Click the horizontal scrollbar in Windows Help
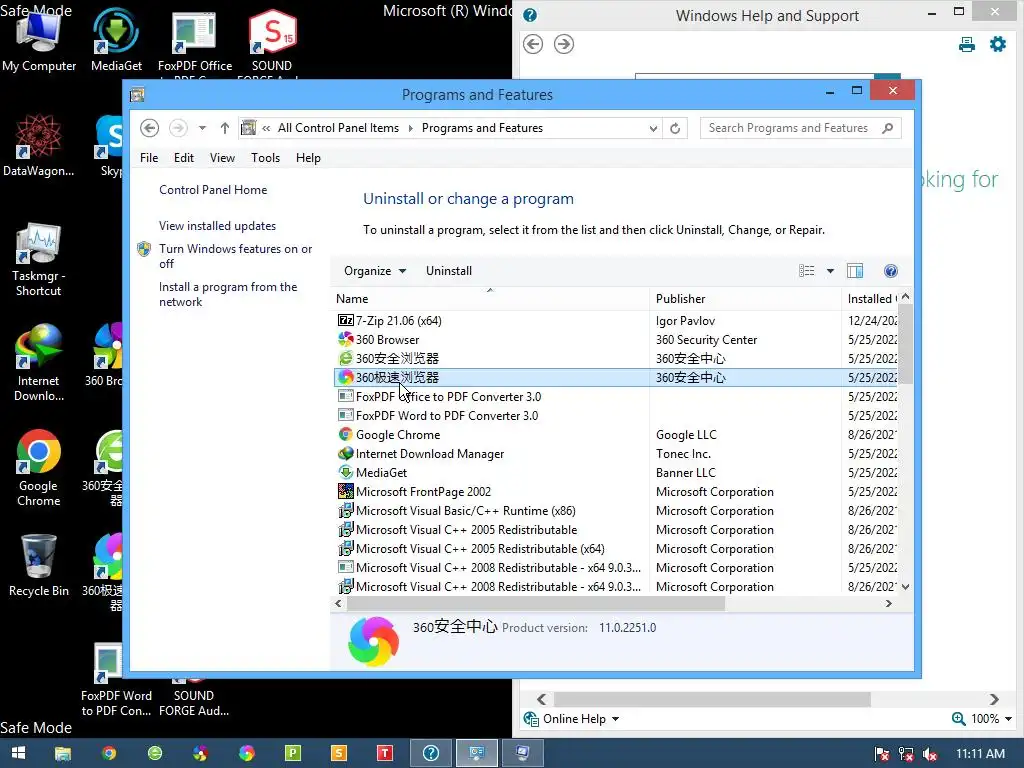The image size is (1024, 768). [712, 699]
